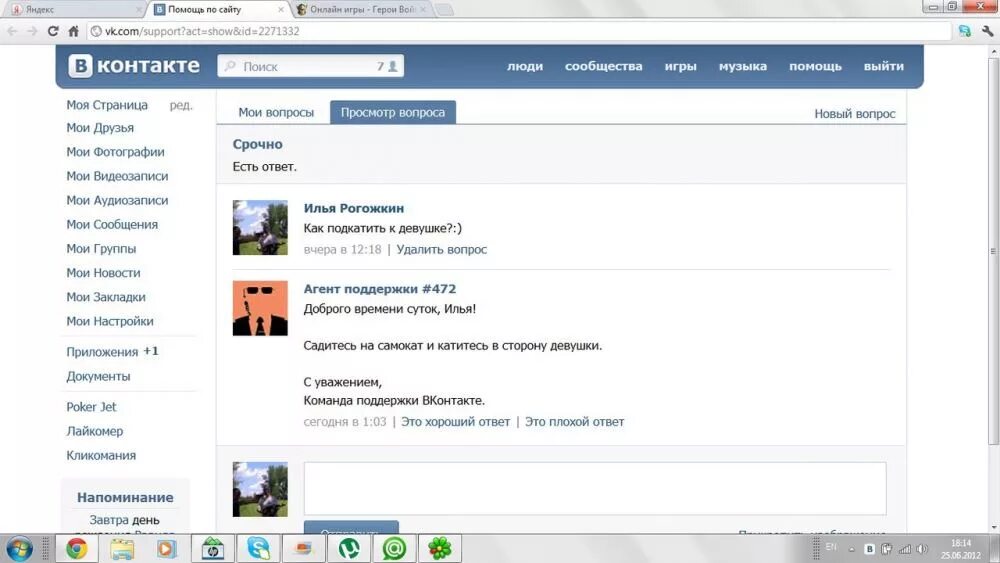Screen dimensions: 1000x563
Task: Open the 'Илья Рогожкин' name link
Action: point(353,208)
